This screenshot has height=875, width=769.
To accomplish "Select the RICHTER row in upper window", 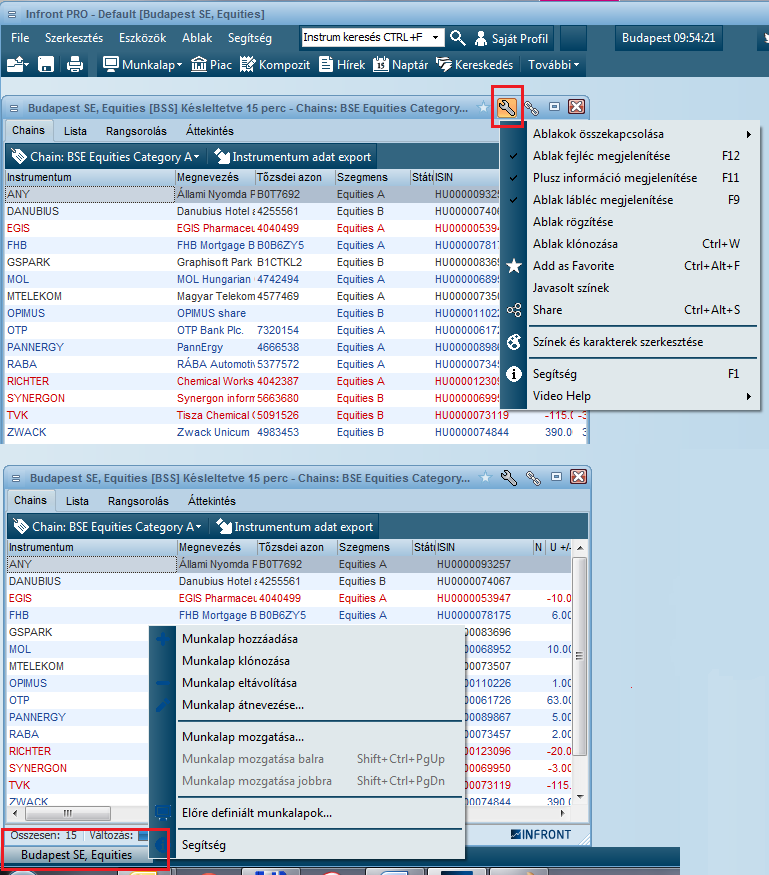I will pos(251,381).
